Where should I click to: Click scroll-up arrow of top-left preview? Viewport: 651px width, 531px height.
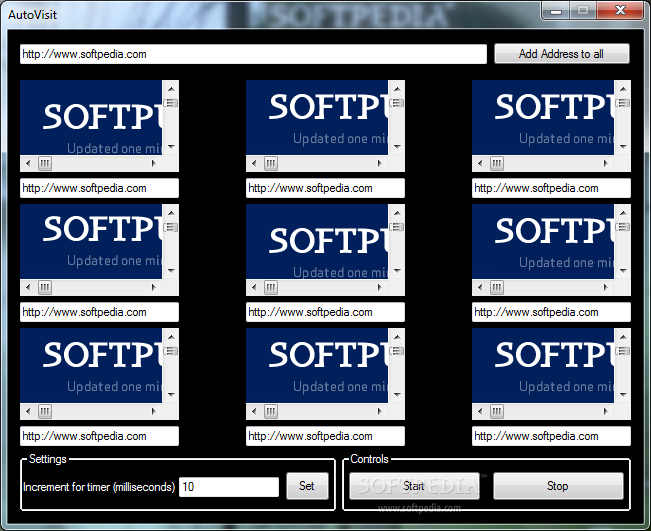click(x=171, y=89)
